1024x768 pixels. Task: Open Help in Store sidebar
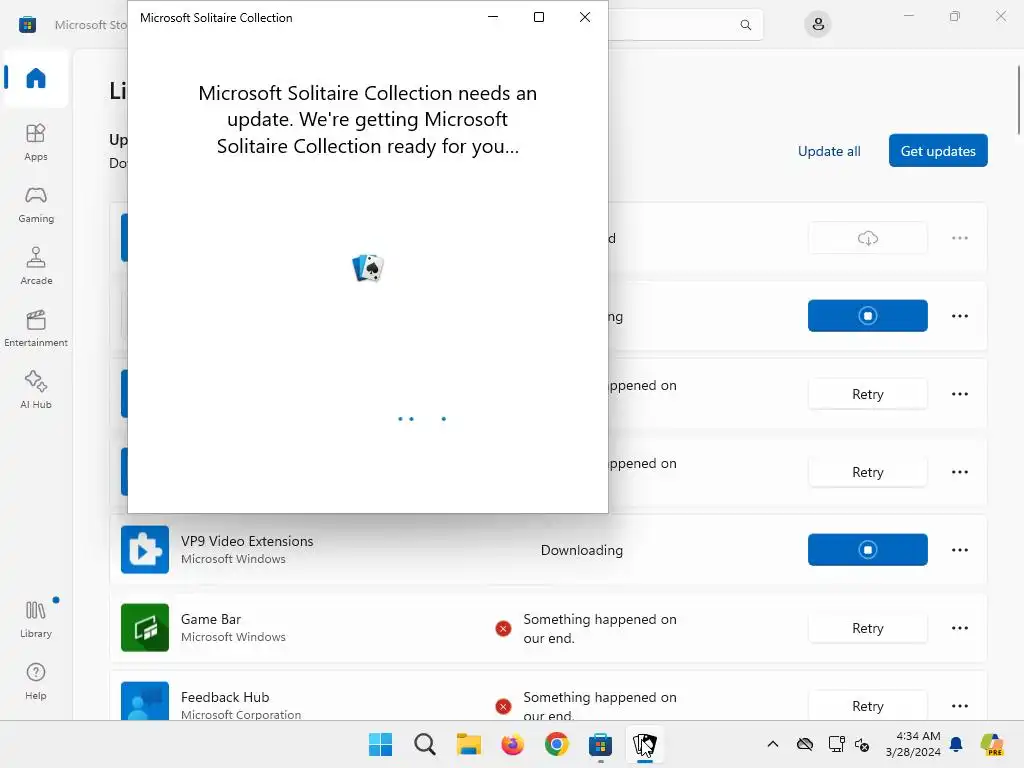click(x=36, y=681)
